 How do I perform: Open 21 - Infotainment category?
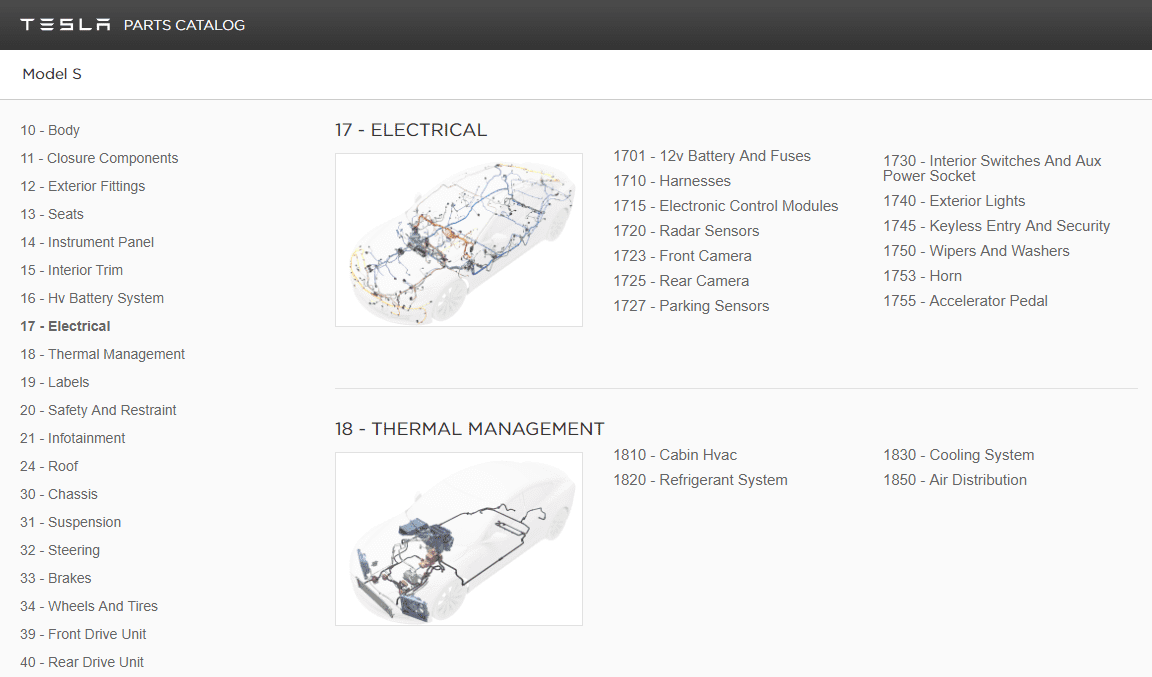coord(73,437)
